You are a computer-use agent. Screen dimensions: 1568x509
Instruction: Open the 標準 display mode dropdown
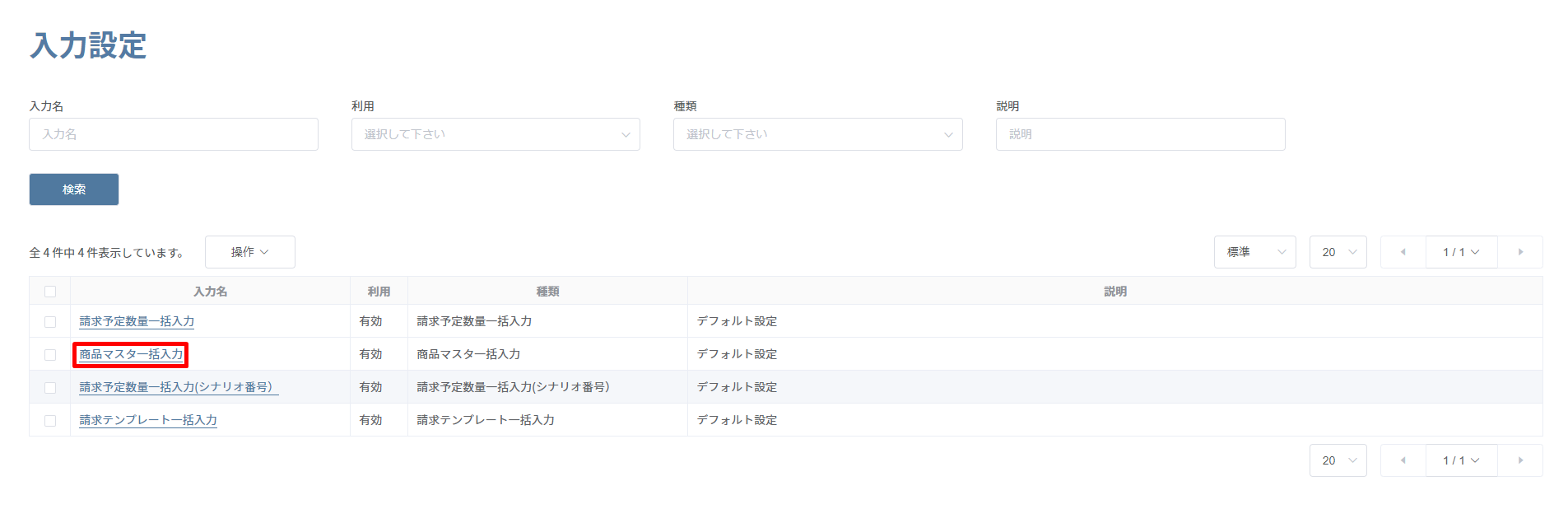click(1255, 252)
